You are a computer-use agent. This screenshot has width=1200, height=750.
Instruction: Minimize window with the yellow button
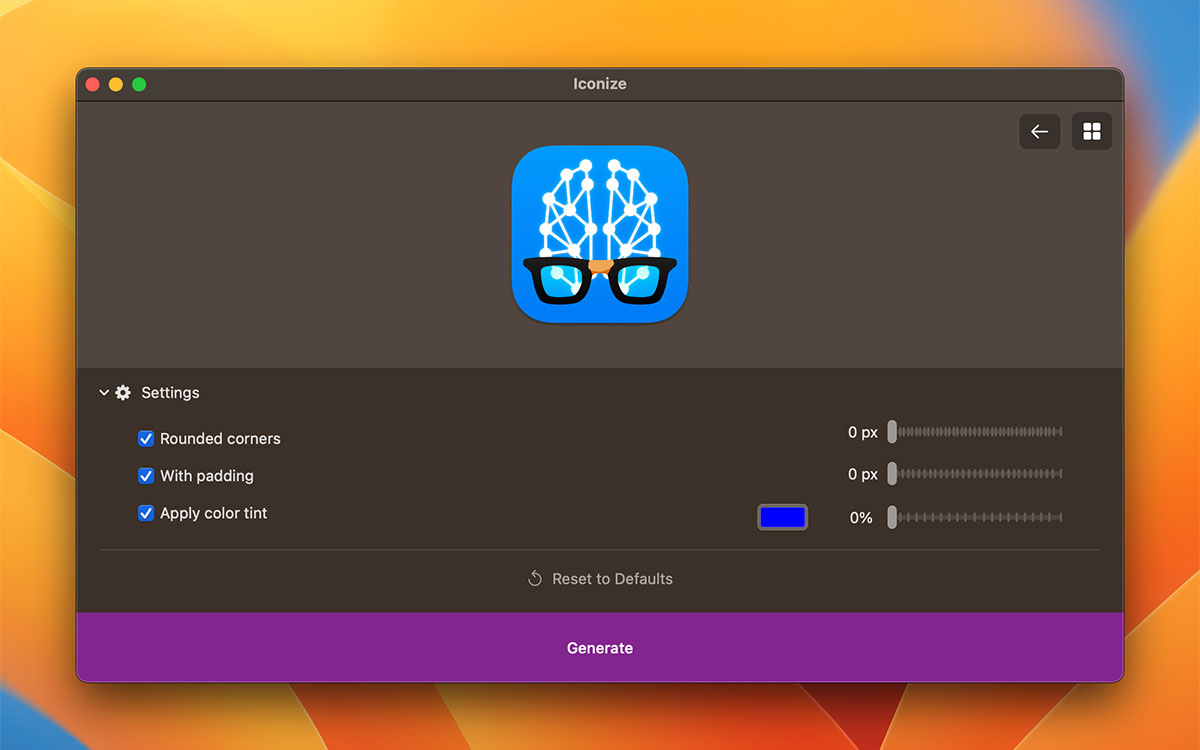coord(116,85)
